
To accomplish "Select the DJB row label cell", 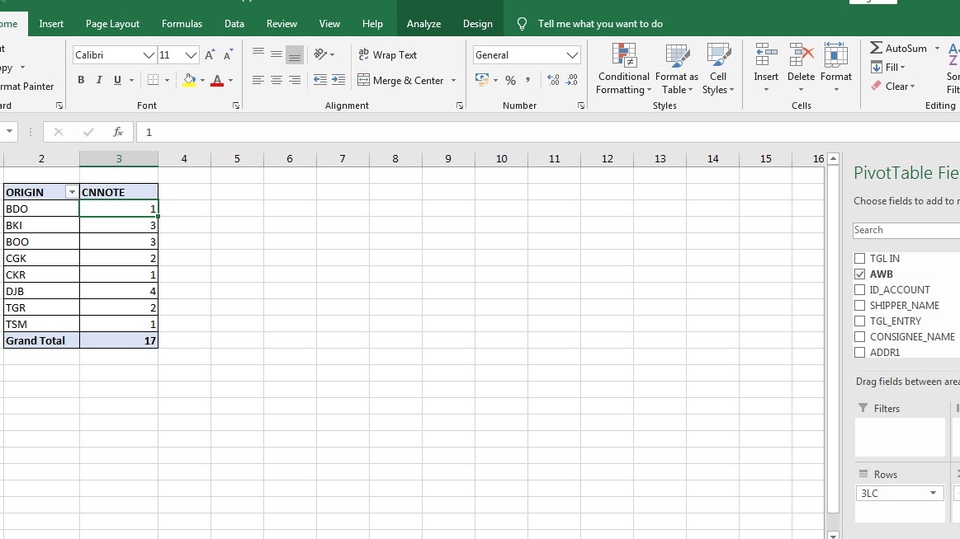I will (x=42, y=292).
